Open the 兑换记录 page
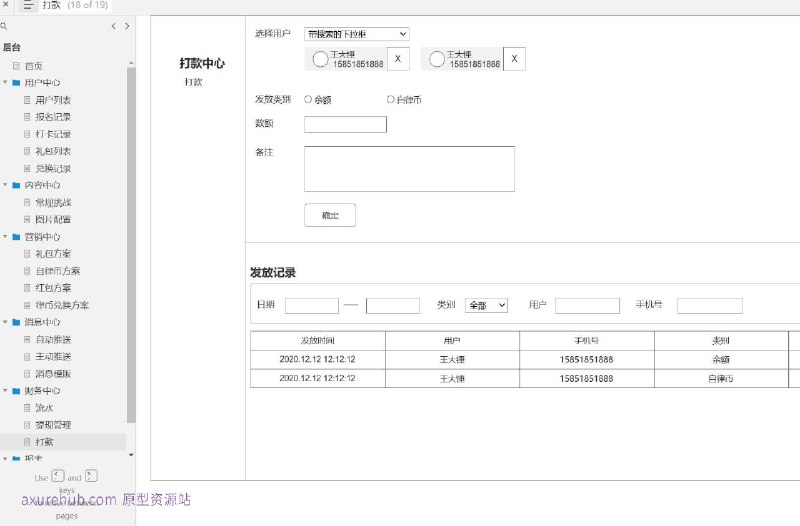The width and height of the screenshot is (800, 526). click(53, 168)
